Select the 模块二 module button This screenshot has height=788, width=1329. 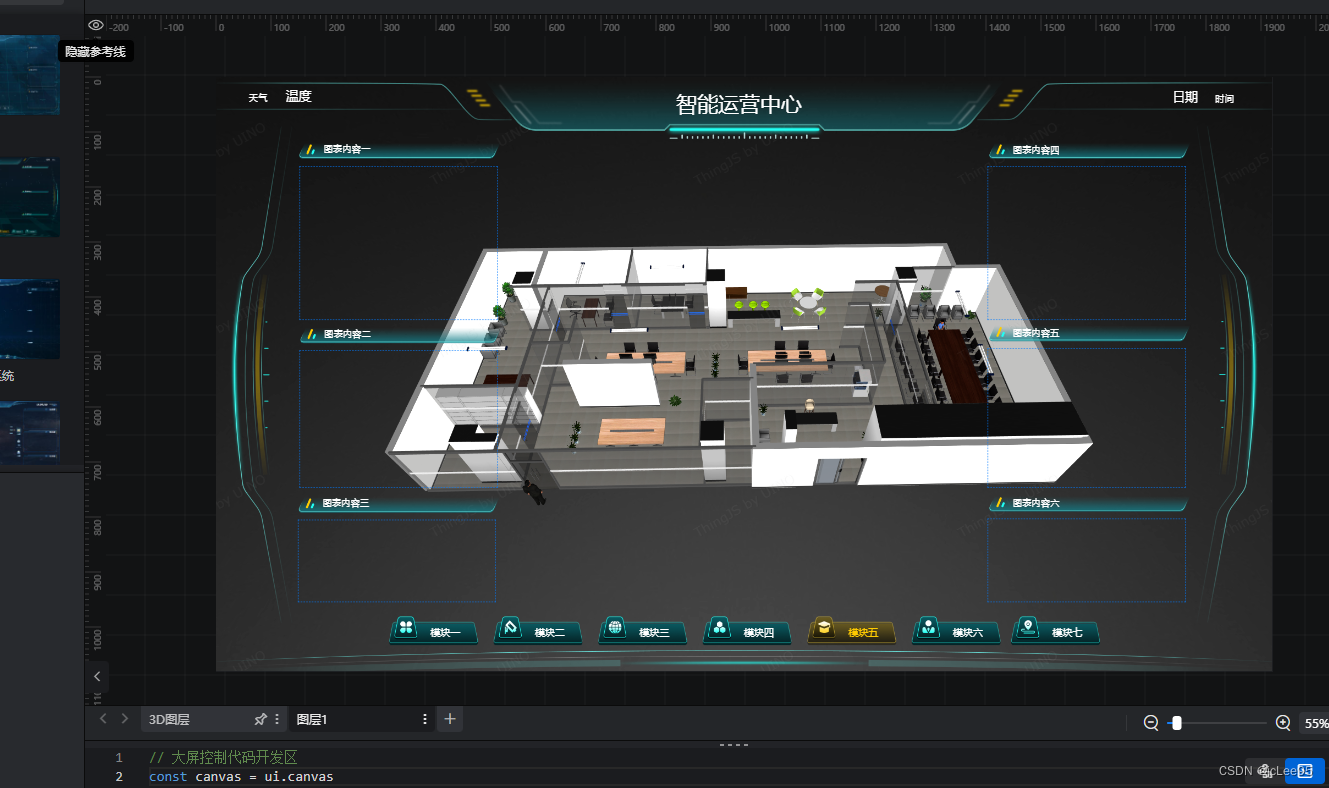[538, 630]
